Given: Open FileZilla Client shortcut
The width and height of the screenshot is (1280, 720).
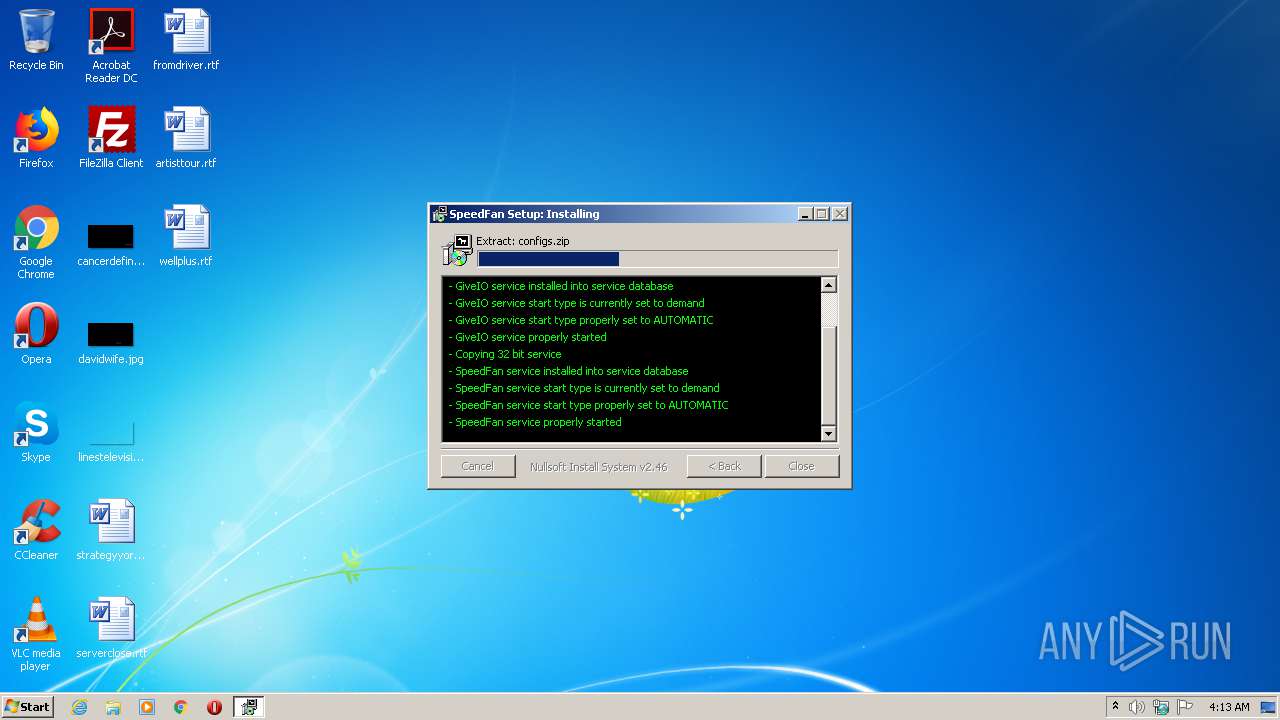Looking at the screenshot, I should click(111, 138).
